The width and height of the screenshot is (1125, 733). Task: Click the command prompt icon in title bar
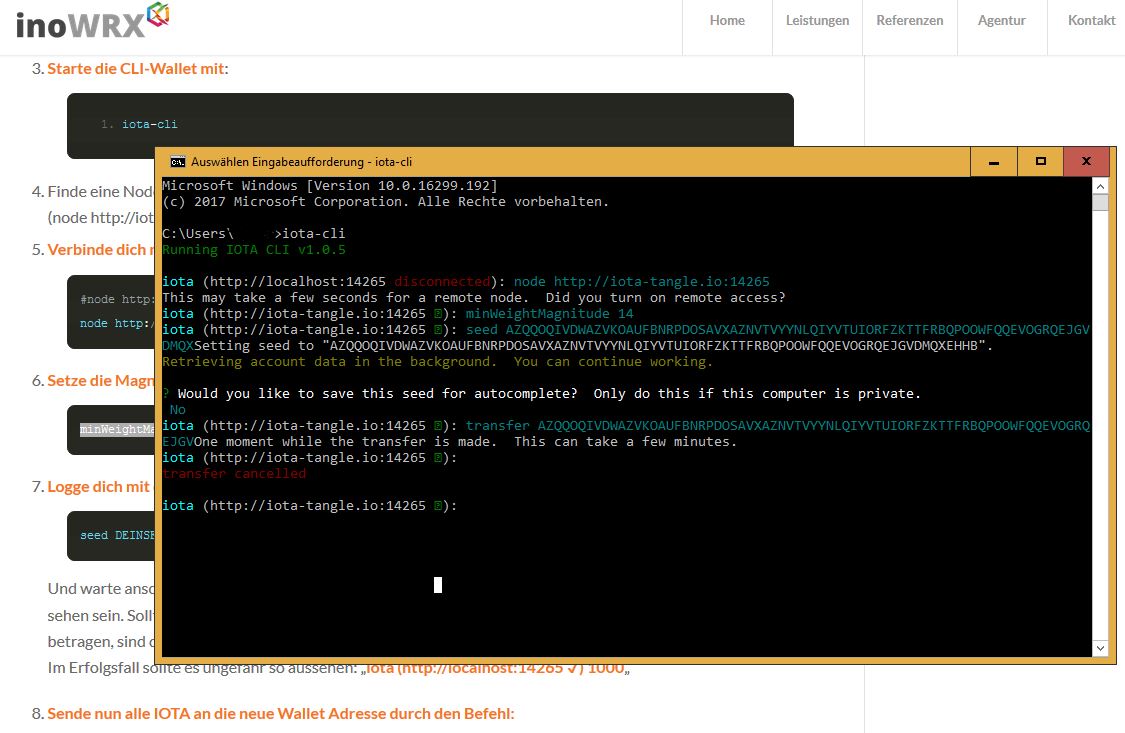177,162
